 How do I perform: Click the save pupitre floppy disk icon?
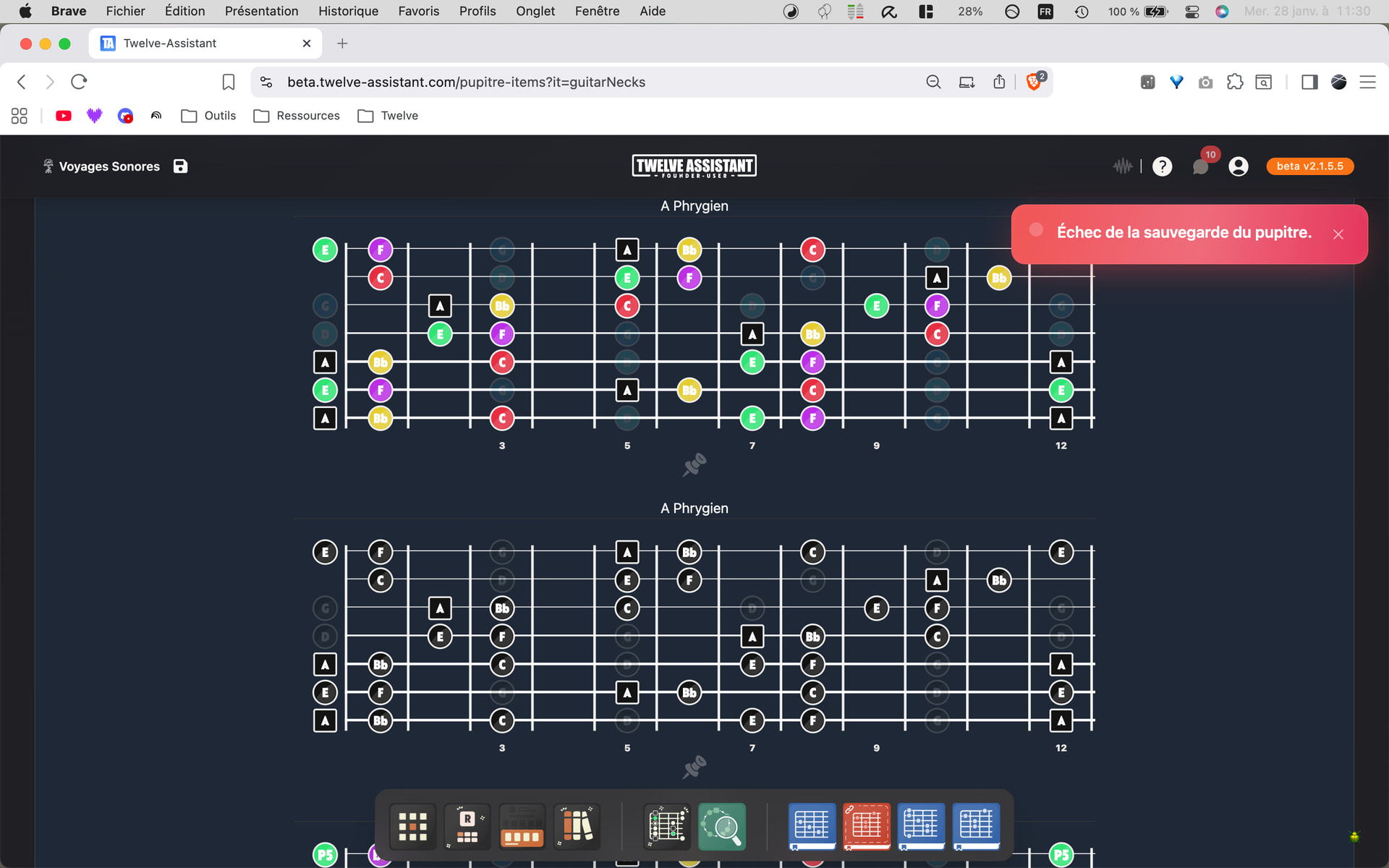180,166
